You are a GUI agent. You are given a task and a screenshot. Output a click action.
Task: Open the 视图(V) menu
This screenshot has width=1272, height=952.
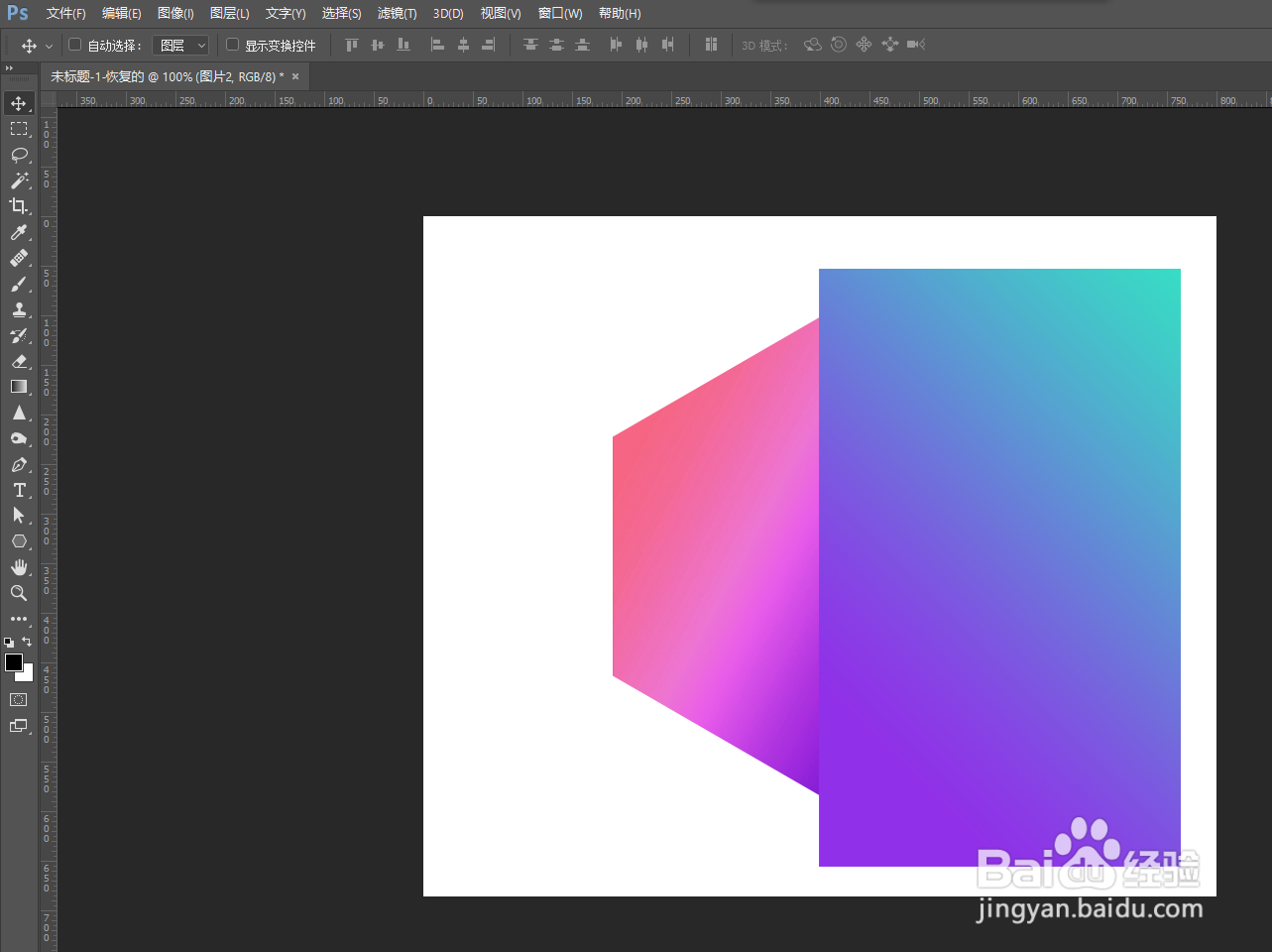pyautogui.click(x=501, y=14)
